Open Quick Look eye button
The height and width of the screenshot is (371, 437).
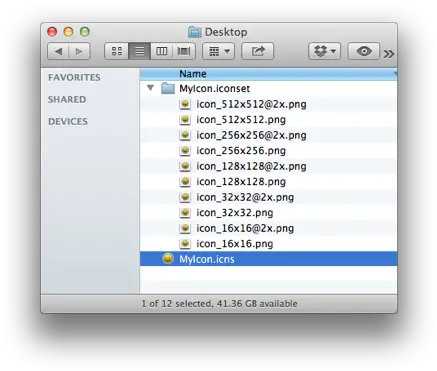[364, 51]
